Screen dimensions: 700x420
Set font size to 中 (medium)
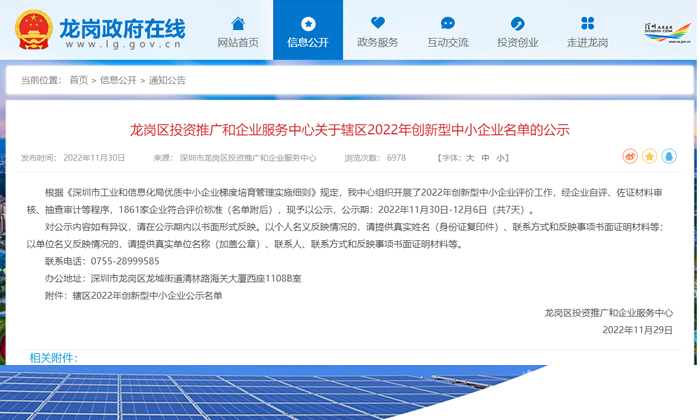pos(486,158)
